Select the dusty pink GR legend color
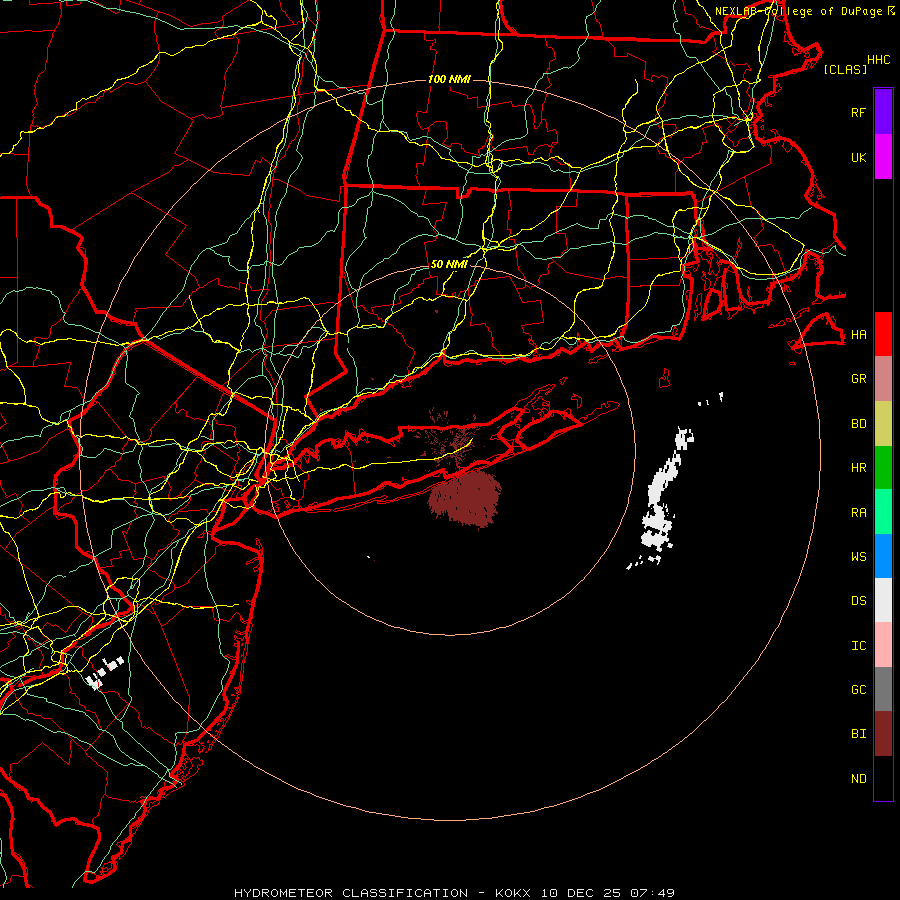The height and width of the screenshot is (900, 900). (883, 379)
